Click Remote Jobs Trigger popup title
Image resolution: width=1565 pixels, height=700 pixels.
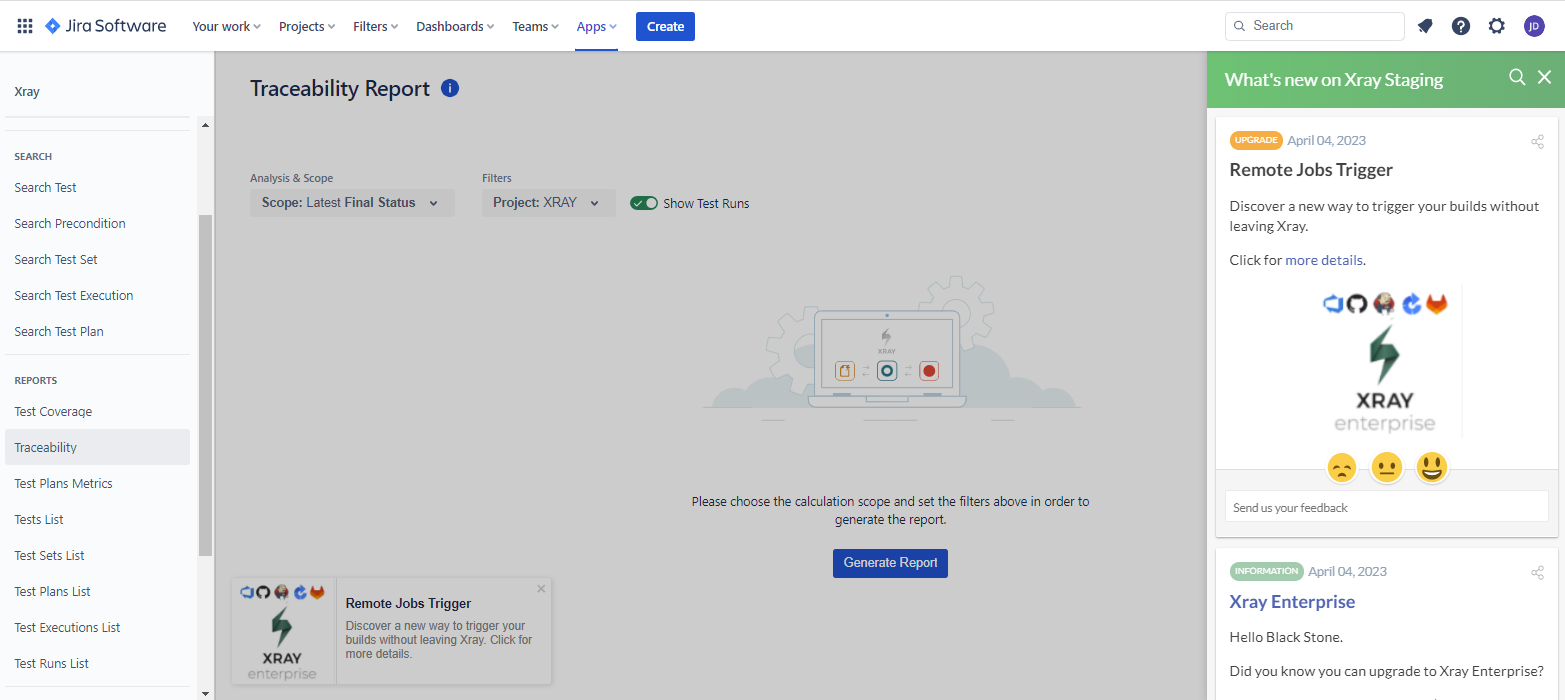[408, 603]
